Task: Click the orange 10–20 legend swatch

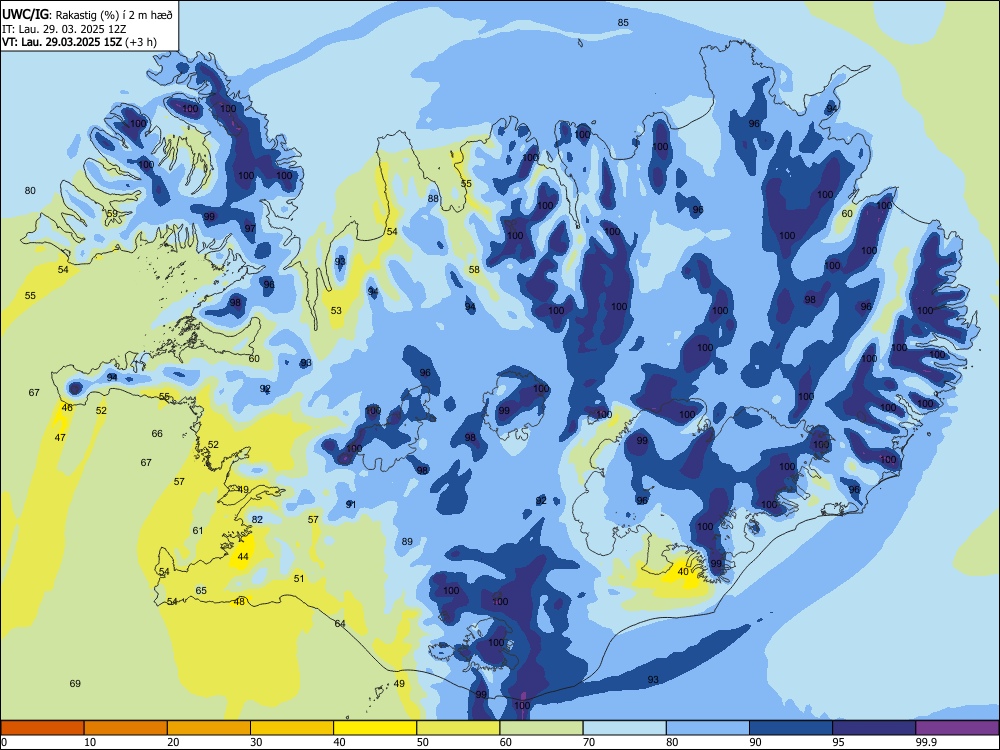Action: pos(126,728)
